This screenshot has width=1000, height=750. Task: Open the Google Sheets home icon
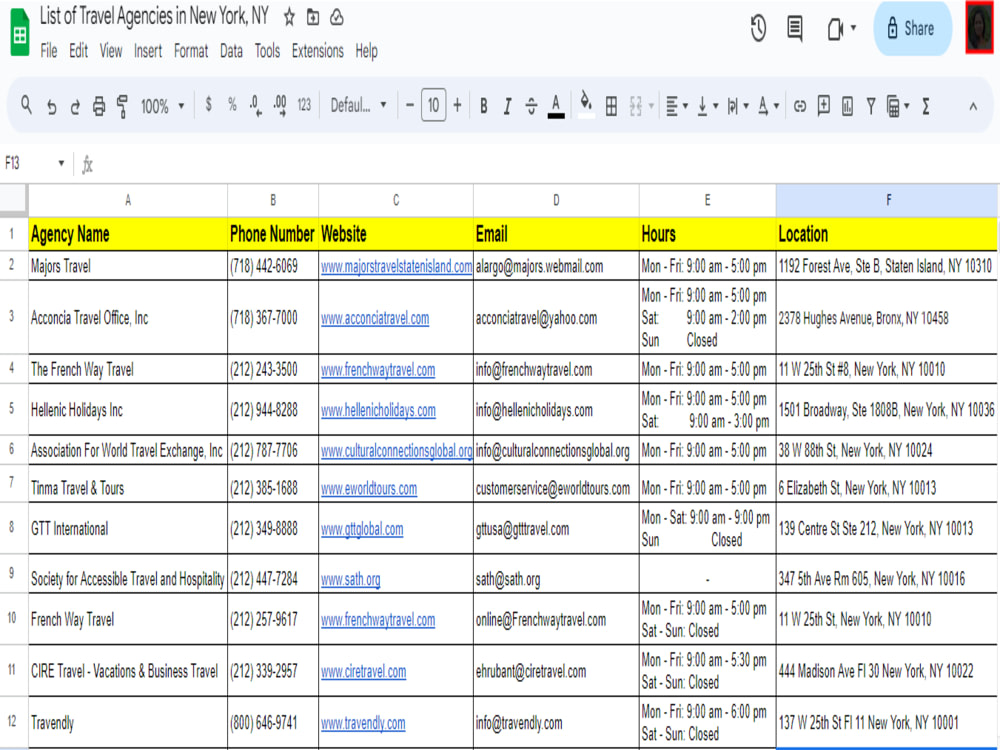click(20, 33)
